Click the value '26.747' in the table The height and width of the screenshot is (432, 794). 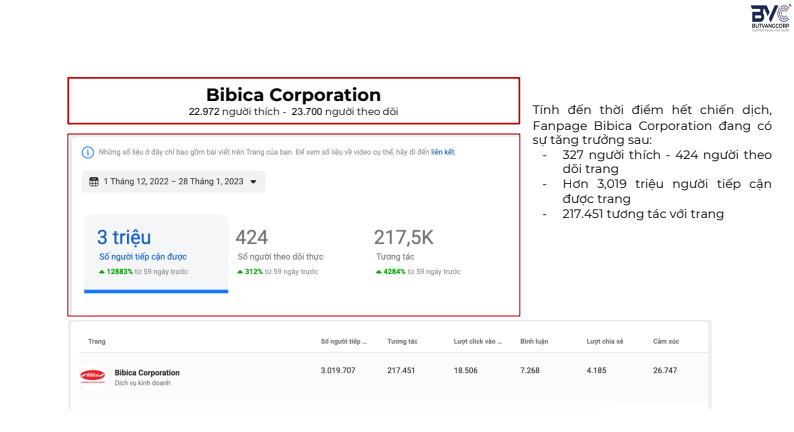point(665,370)
